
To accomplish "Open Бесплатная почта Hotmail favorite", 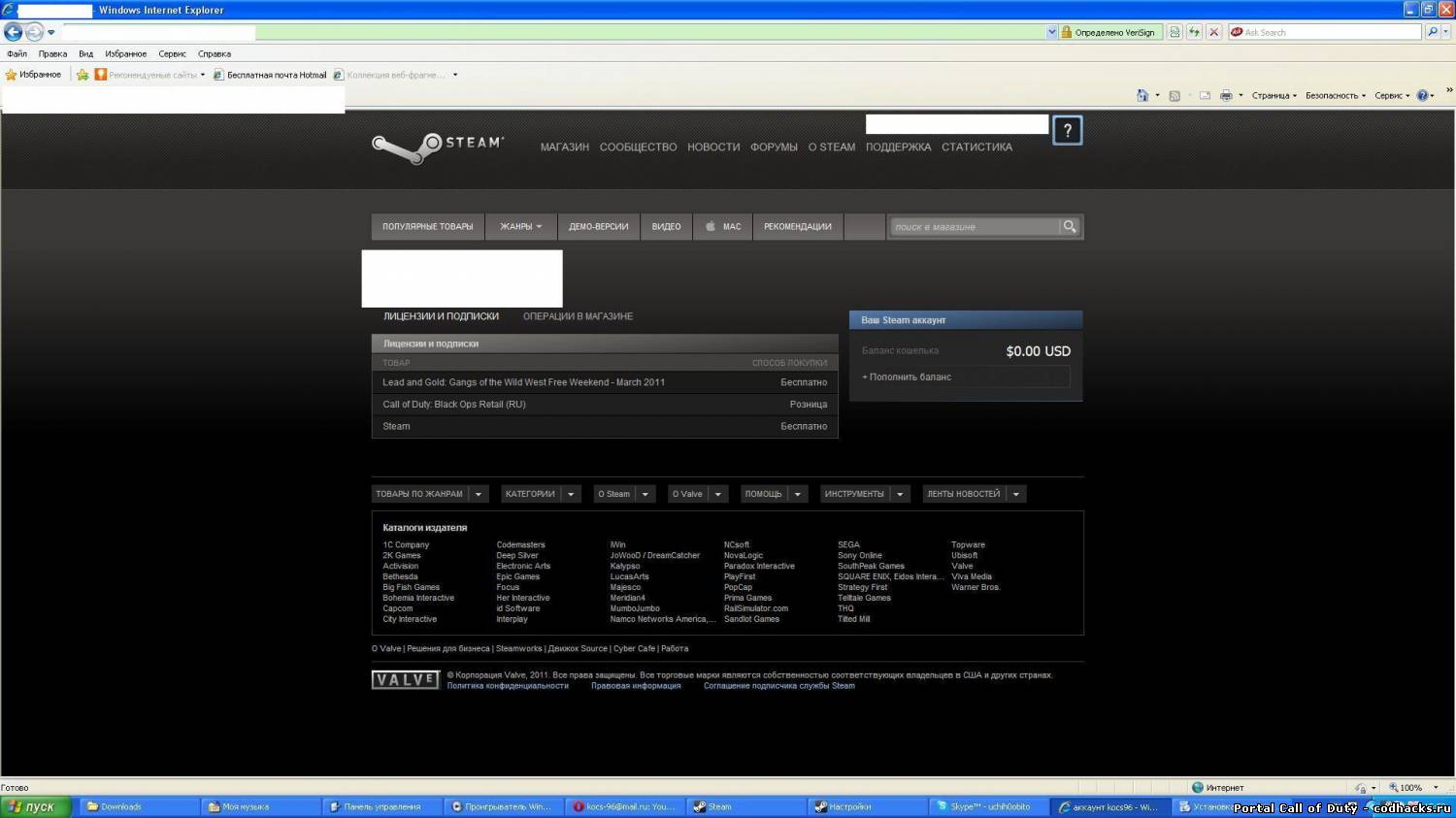I will [270, 75].
